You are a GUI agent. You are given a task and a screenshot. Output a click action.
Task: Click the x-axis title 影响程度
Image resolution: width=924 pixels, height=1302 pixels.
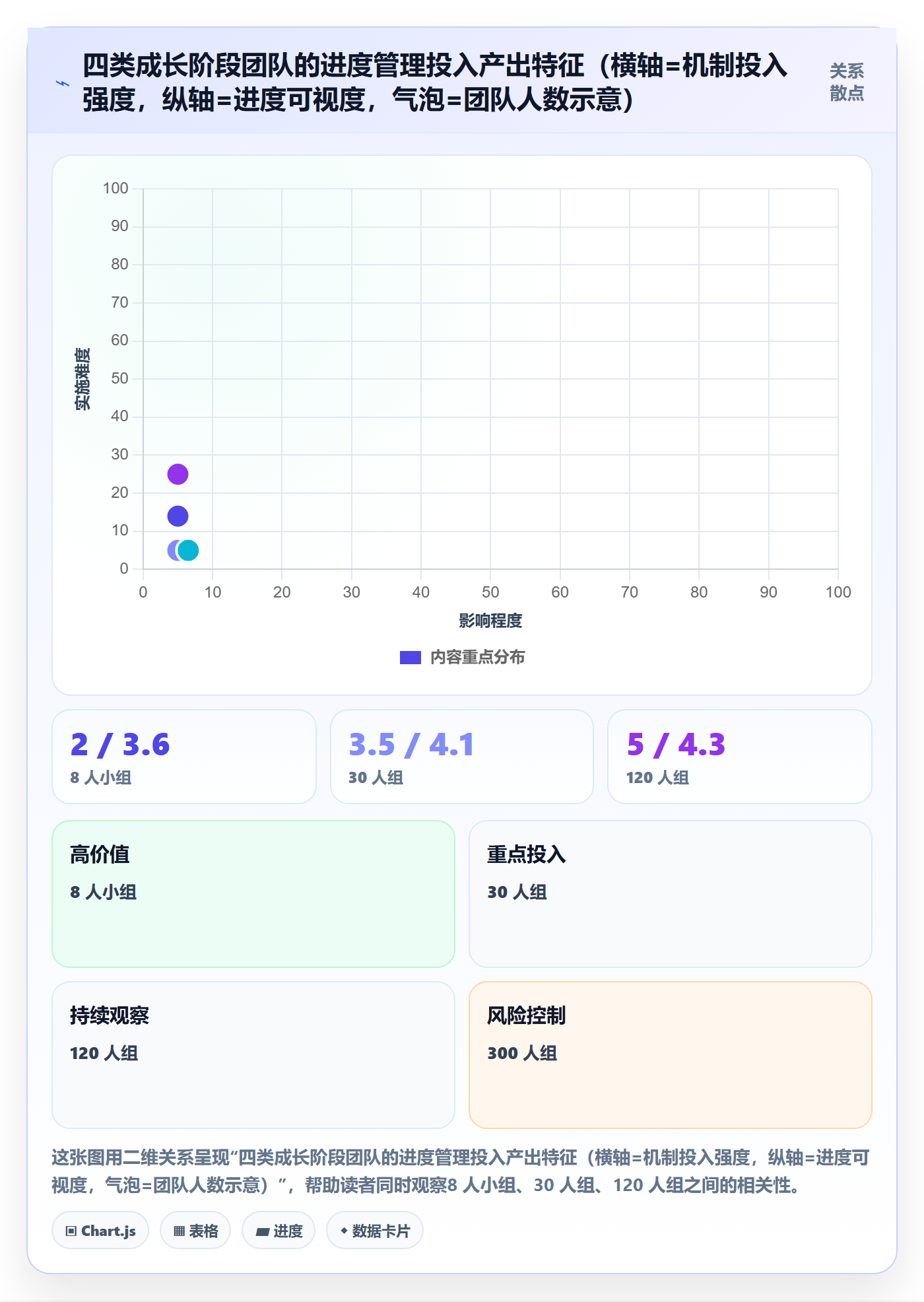[490, 621]
